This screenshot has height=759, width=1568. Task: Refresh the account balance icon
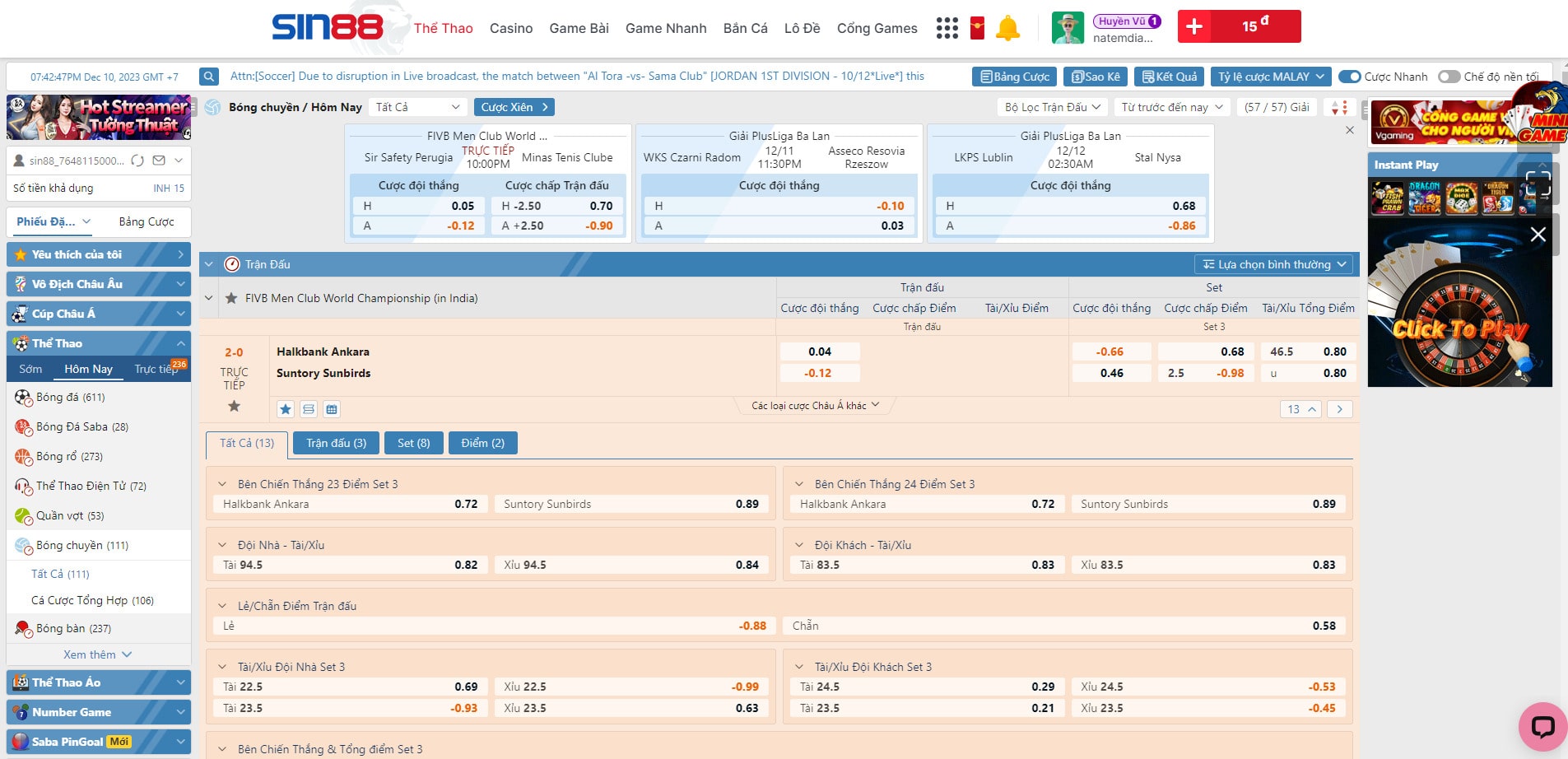click(137, 161)
